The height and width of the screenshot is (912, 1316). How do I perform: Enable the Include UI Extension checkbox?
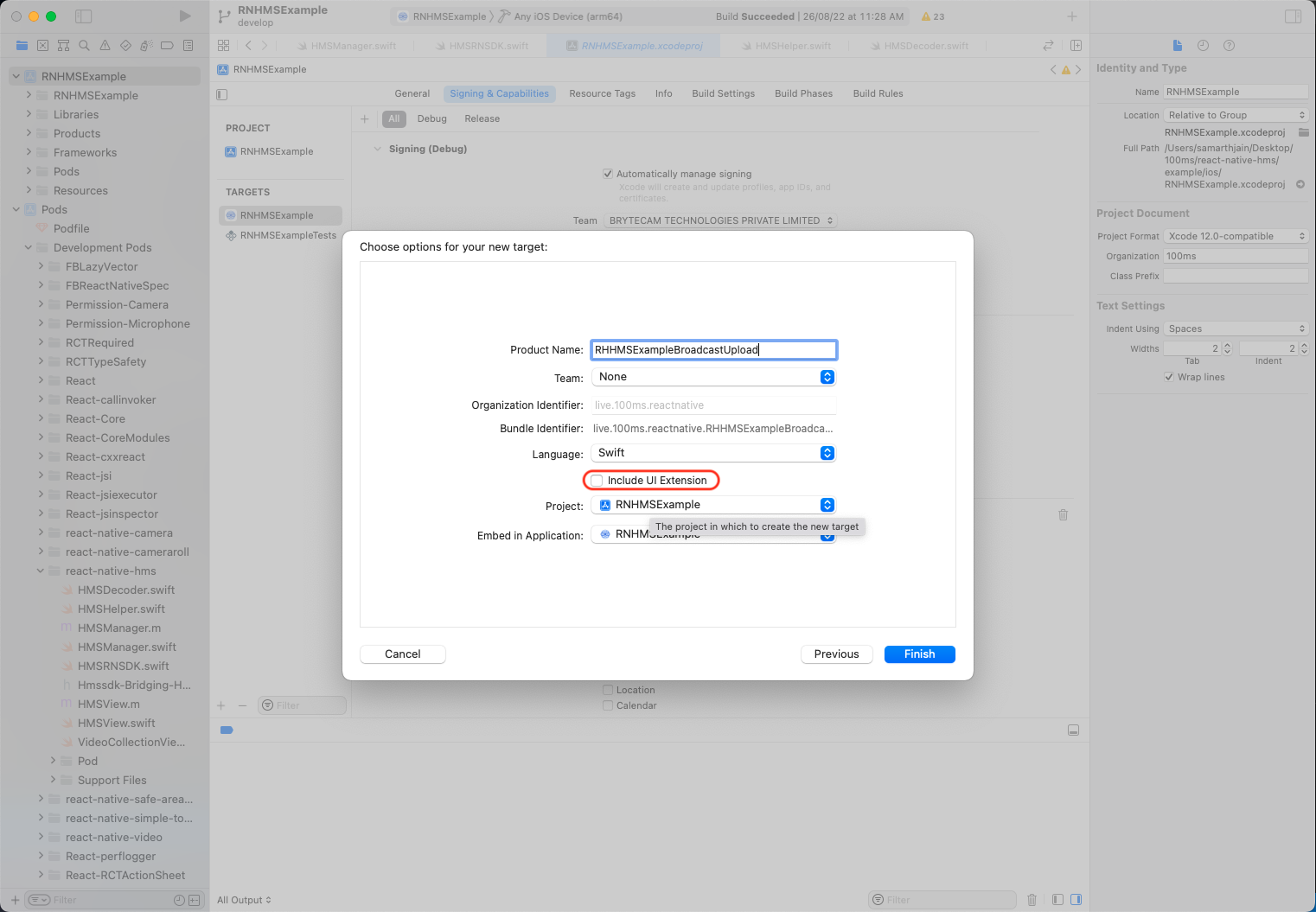coord(596,480)
